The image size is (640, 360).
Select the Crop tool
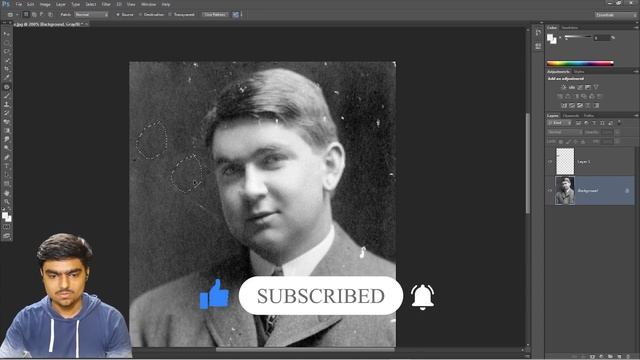(x=7, y=69)
